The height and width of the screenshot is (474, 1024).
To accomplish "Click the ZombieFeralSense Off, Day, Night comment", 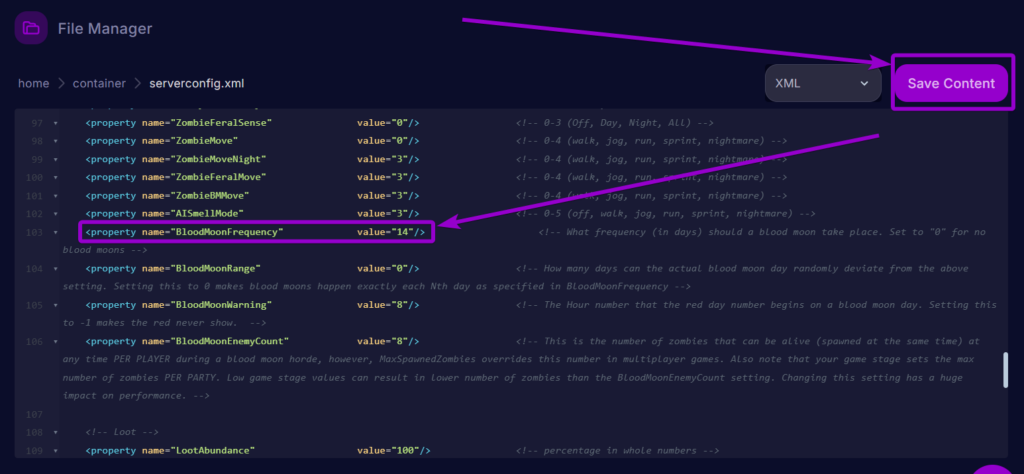I will [x=615, y=123].
